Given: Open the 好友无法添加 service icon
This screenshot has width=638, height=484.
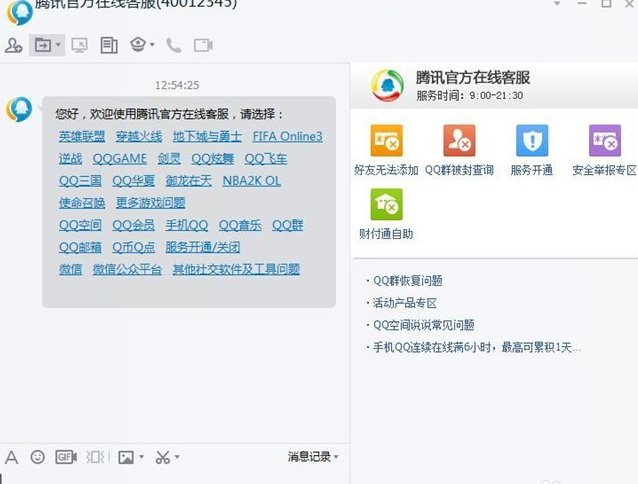Looking at the screenshot, I should click(386, 141).
